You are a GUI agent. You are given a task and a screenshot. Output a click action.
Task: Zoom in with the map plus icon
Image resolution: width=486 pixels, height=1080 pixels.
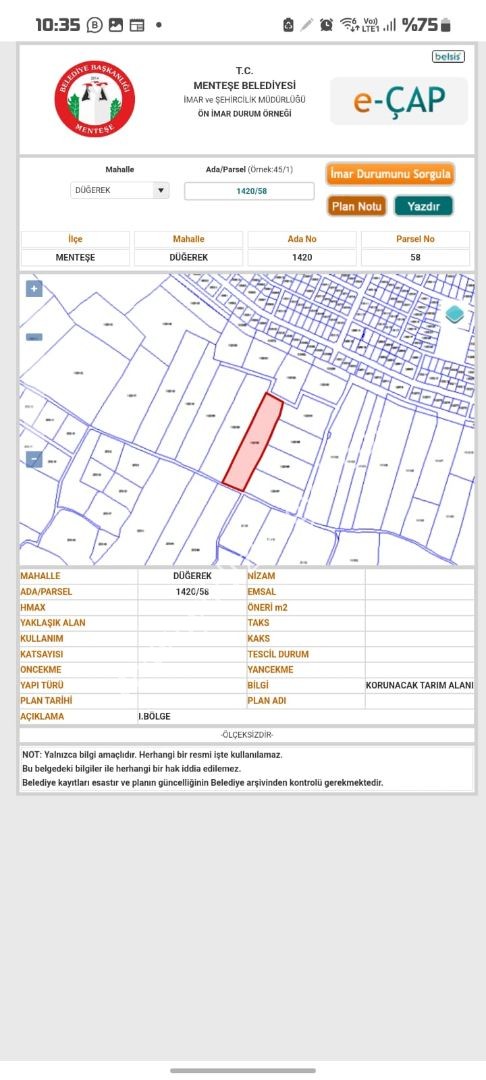click(34, 289)
